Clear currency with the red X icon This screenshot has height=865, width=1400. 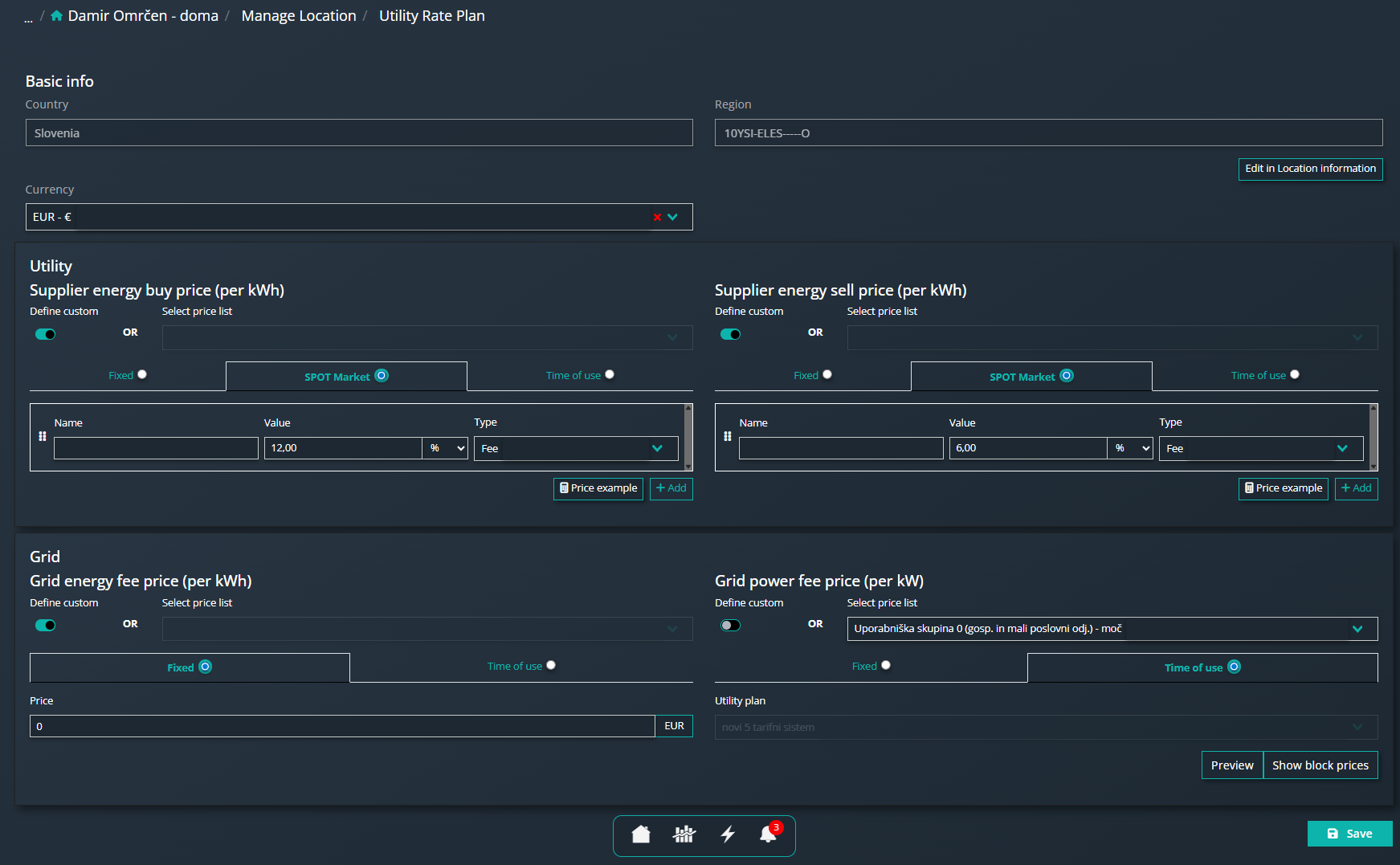point(657,217)
